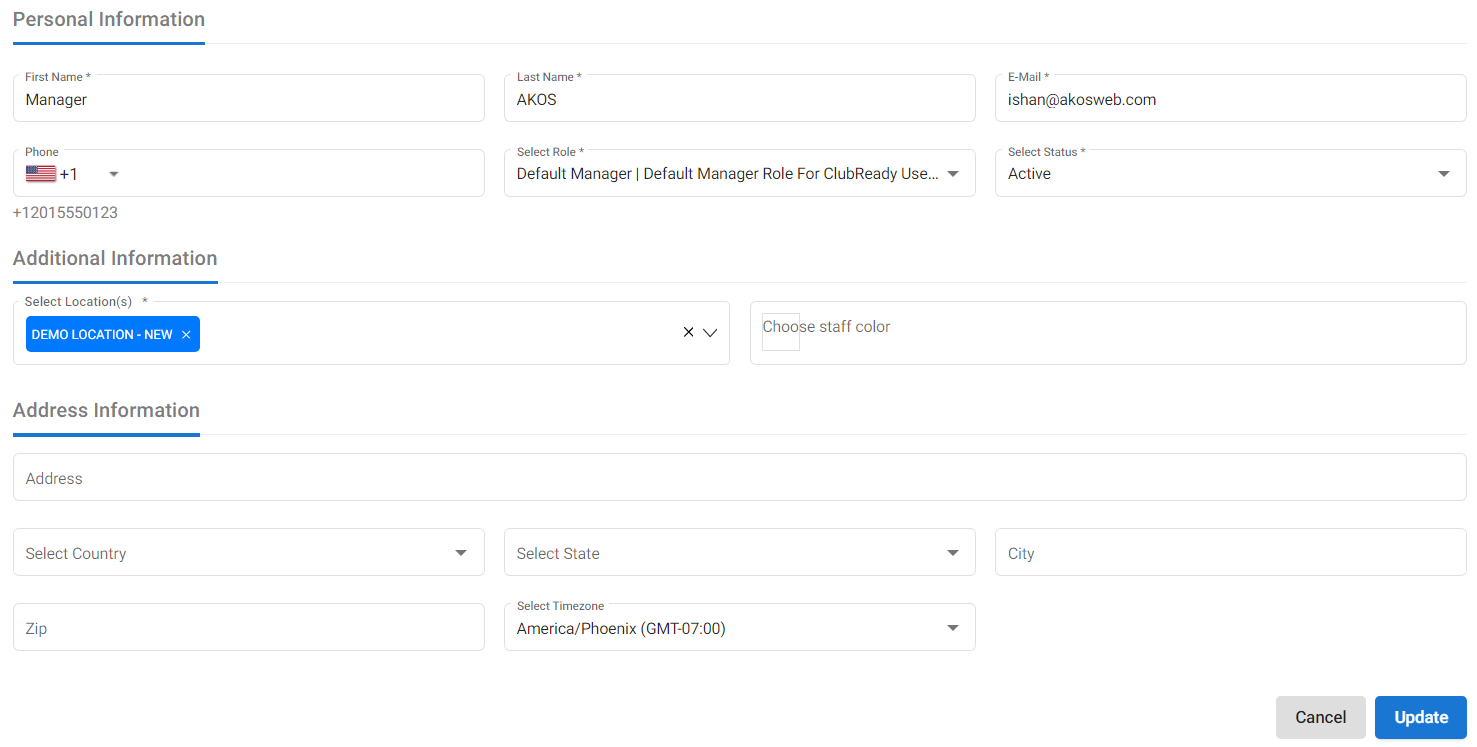Click into the Last Name field

(x=739, y=100)
